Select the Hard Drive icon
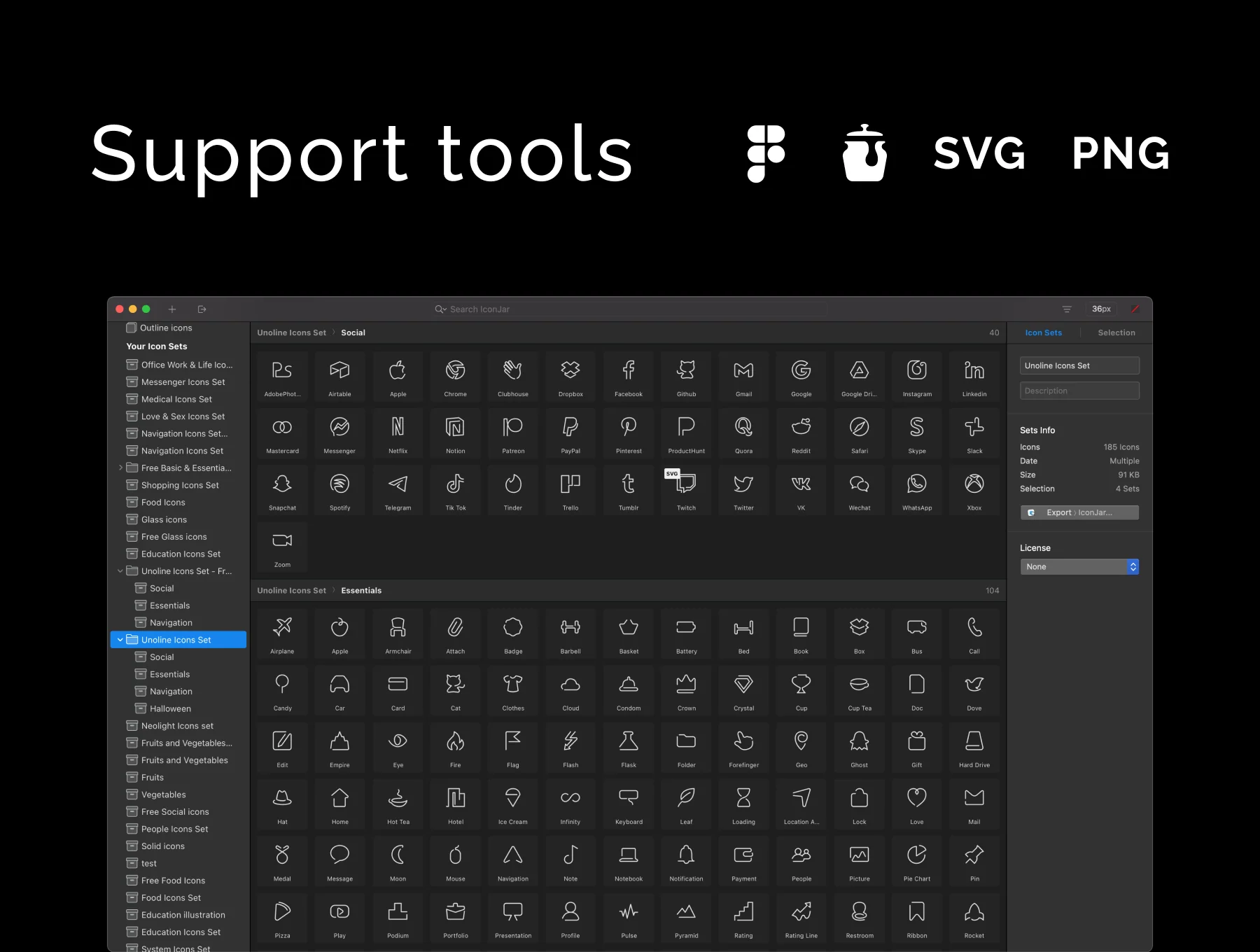Screen dimensions: 1260x952 (974, 747)
